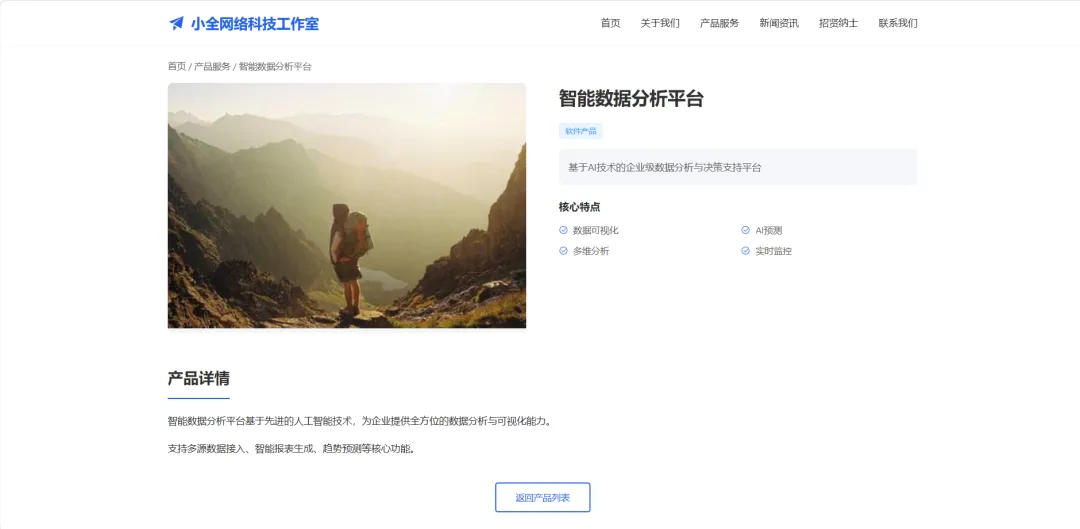The width and height of the screenshot is (1080, 529).
Task: Click the 首页 breadcrumb link
Action: coord(177,67)
